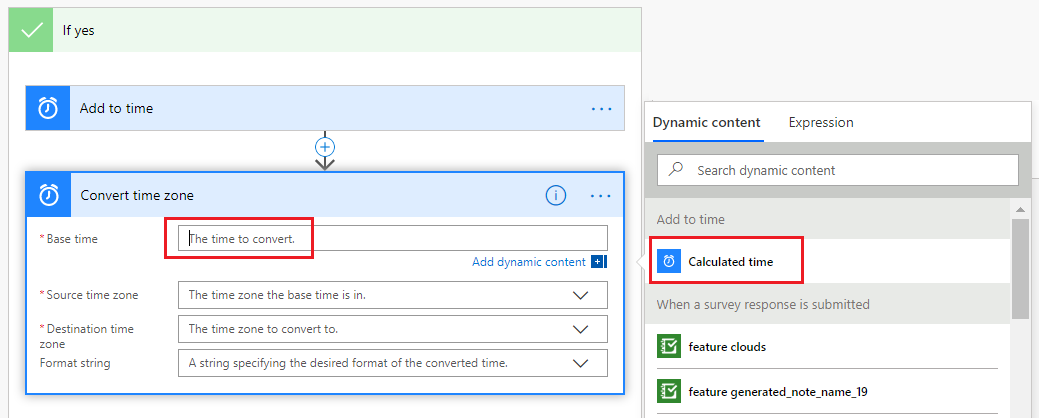Image resolution: width=1039 pixels, height=418 pixels.
Task: Expand the Destination time zone dropdown
Action: pyautogui.click(x=580, y=329)
